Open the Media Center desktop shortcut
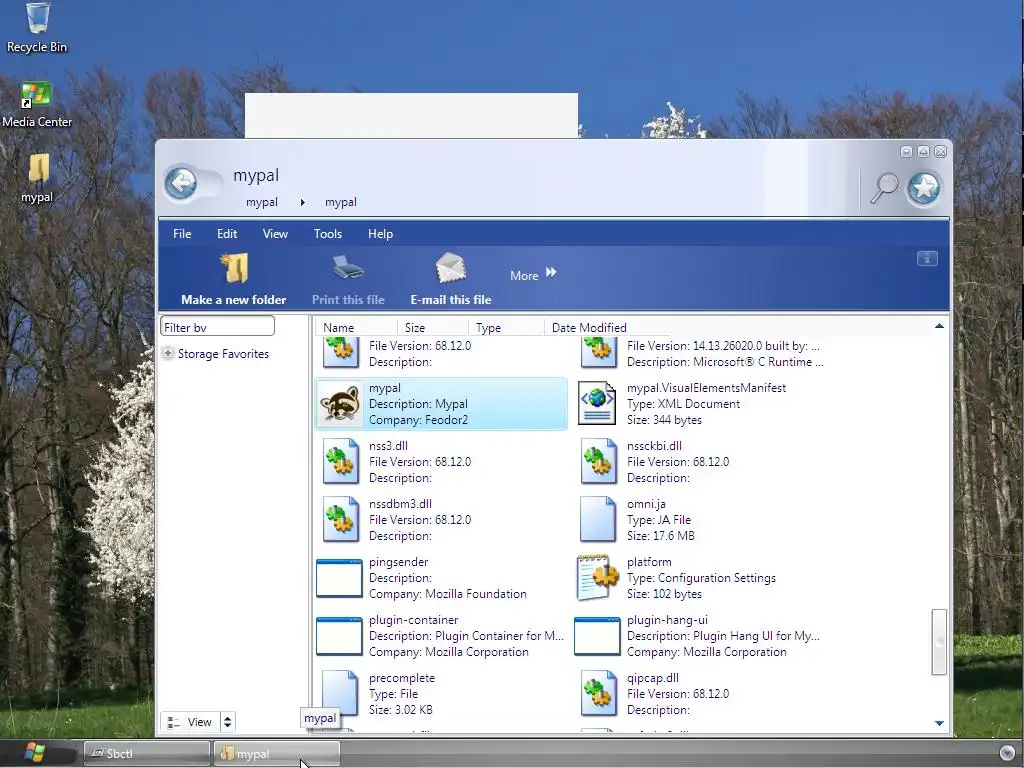Screen dimensions: 1024x768 [37, 104]
